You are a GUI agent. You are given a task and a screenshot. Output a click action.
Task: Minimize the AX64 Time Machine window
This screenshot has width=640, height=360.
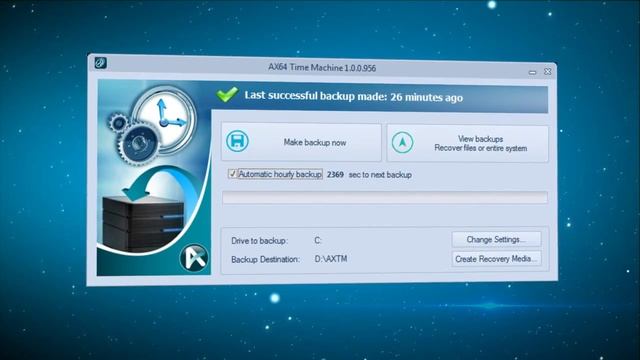532,72
